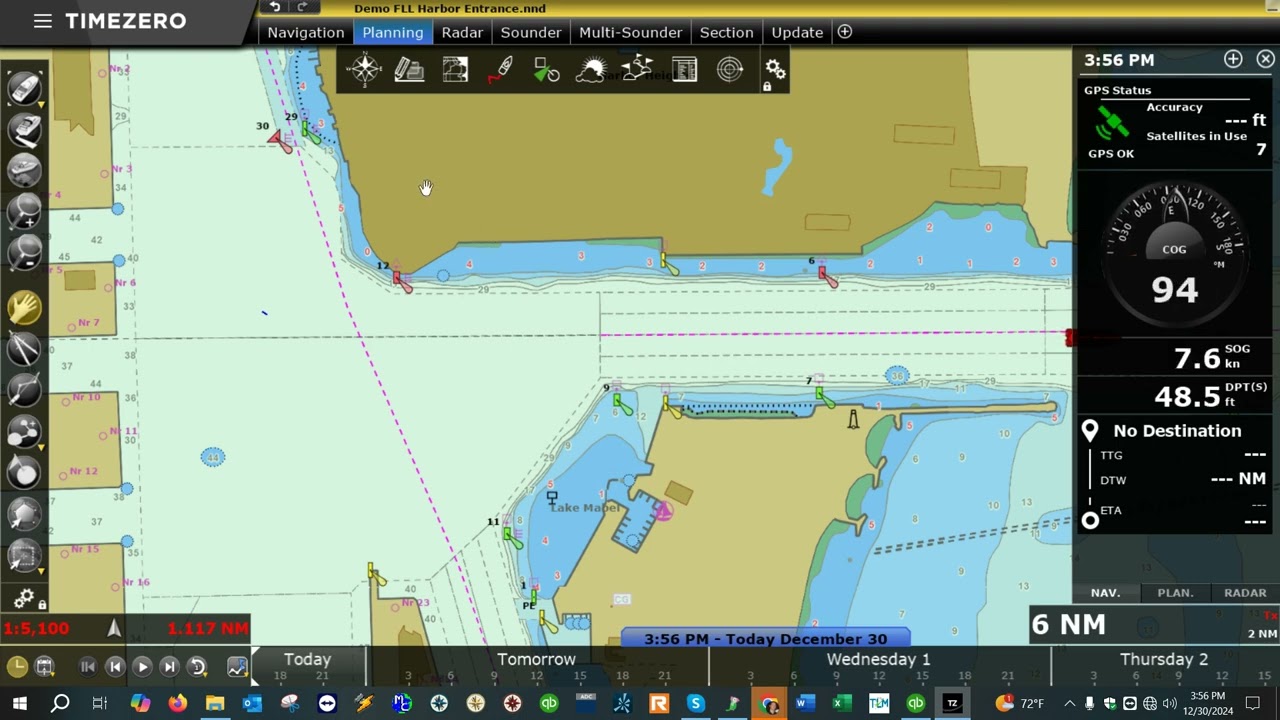Switch to the Planning workspace
This screenshot has width=1280, height=720.
pos(393,32)
